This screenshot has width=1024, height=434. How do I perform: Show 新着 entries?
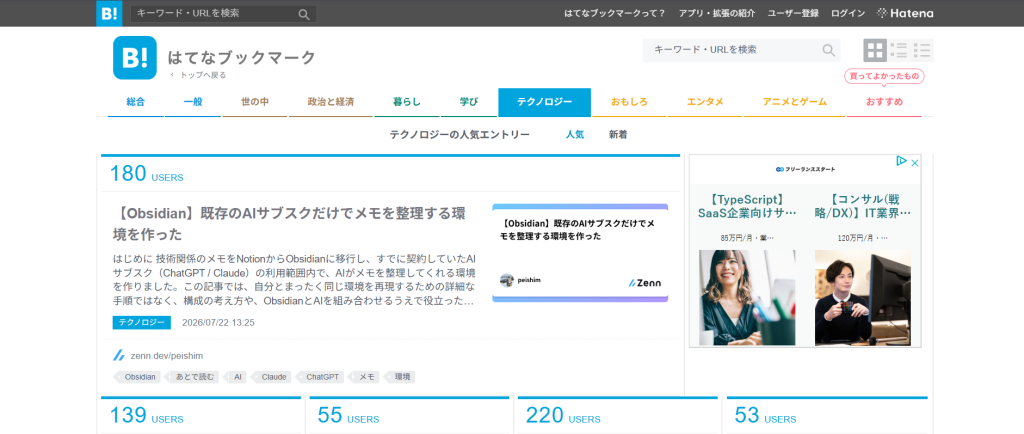[618, 135]
